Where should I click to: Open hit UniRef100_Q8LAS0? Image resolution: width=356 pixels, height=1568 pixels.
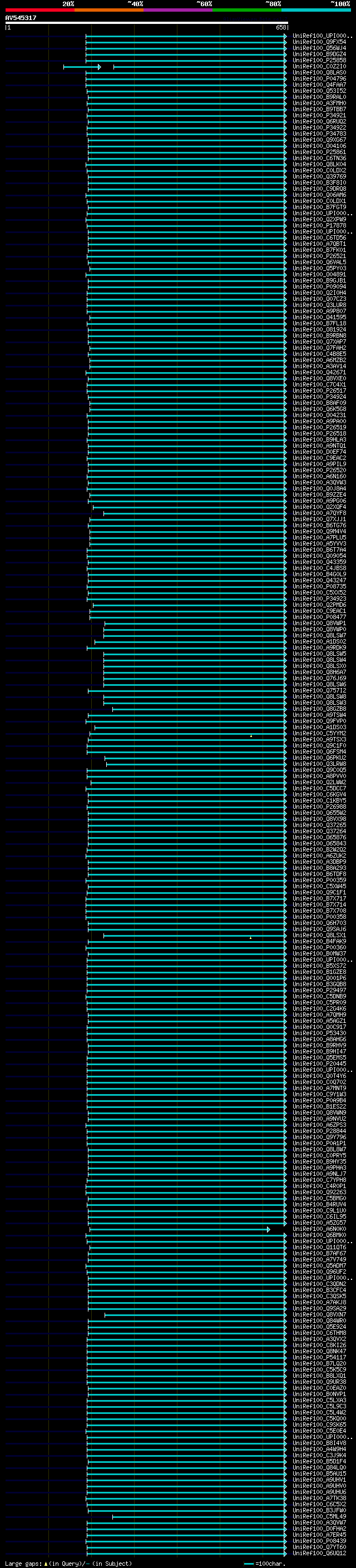tap(319, 72)
